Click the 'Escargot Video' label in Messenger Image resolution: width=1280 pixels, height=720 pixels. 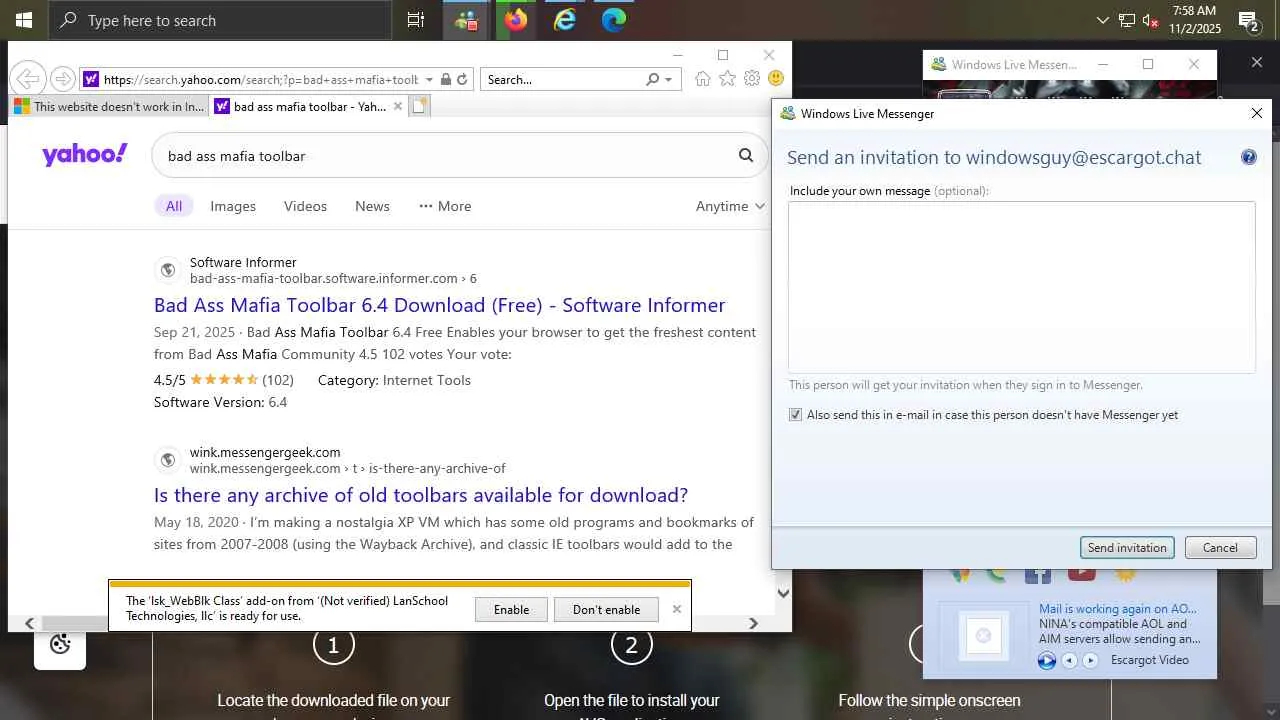click(x=1149, y=660)
